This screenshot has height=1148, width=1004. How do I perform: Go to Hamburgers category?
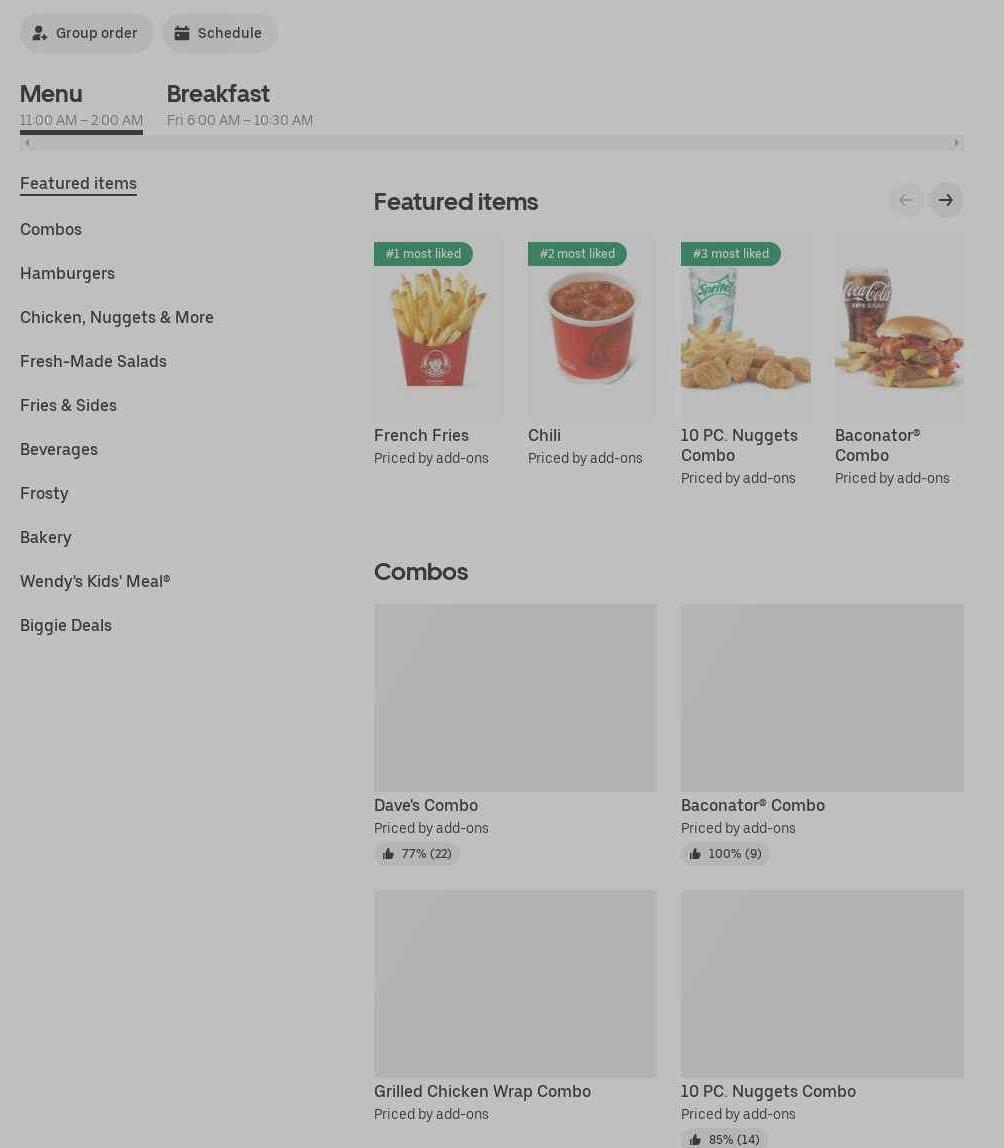point(67,273)
